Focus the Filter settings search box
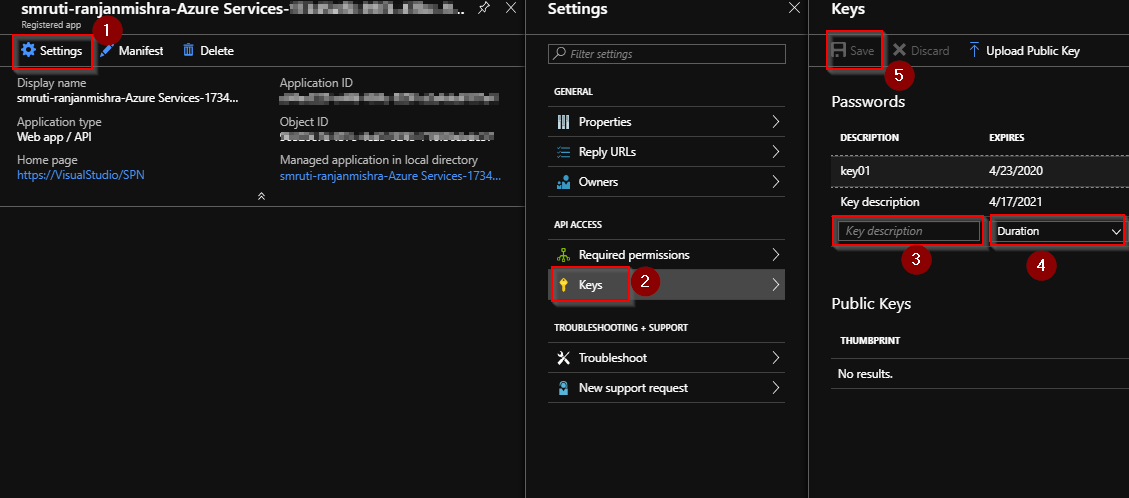Image resolution: width=1129 pixels, height=498 pixels. 667,54
